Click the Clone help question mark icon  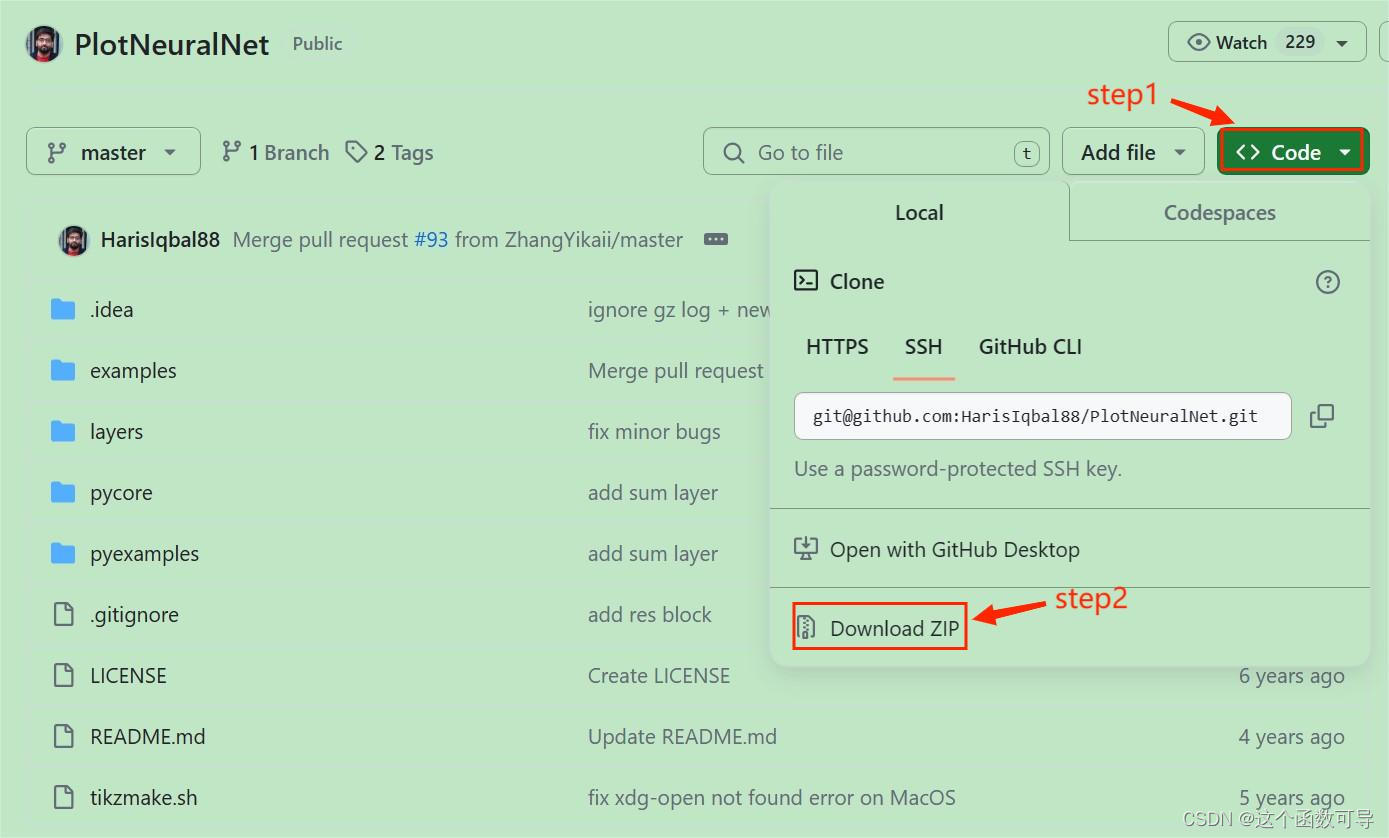(1327, 282)
